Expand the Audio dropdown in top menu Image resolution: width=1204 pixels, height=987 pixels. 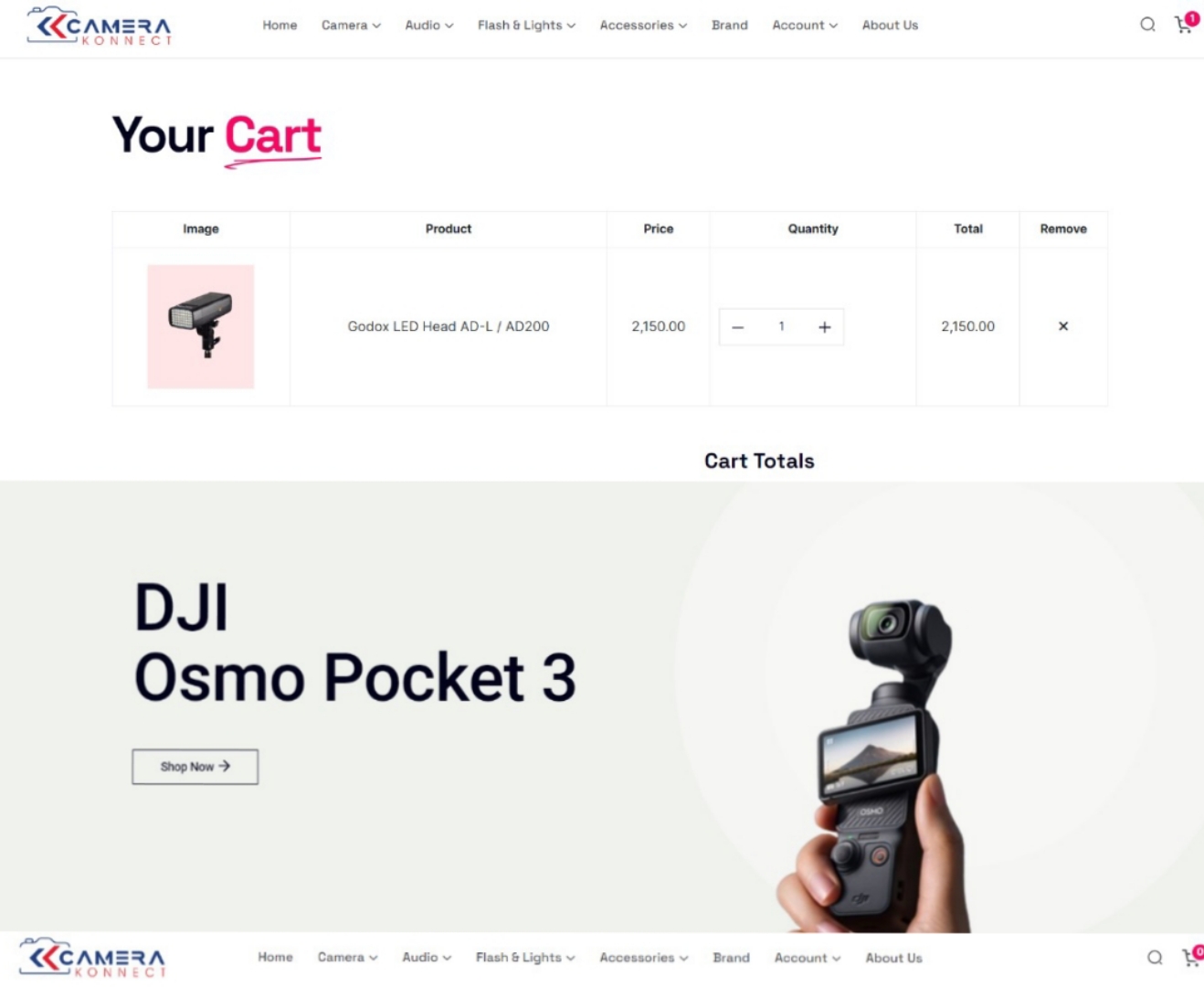coord(429,26)
